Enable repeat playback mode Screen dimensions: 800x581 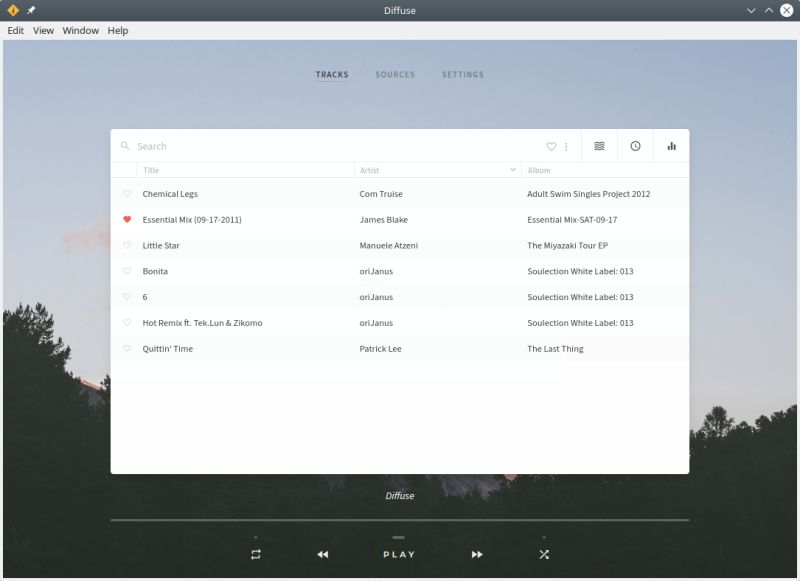(x=256, y=552)
